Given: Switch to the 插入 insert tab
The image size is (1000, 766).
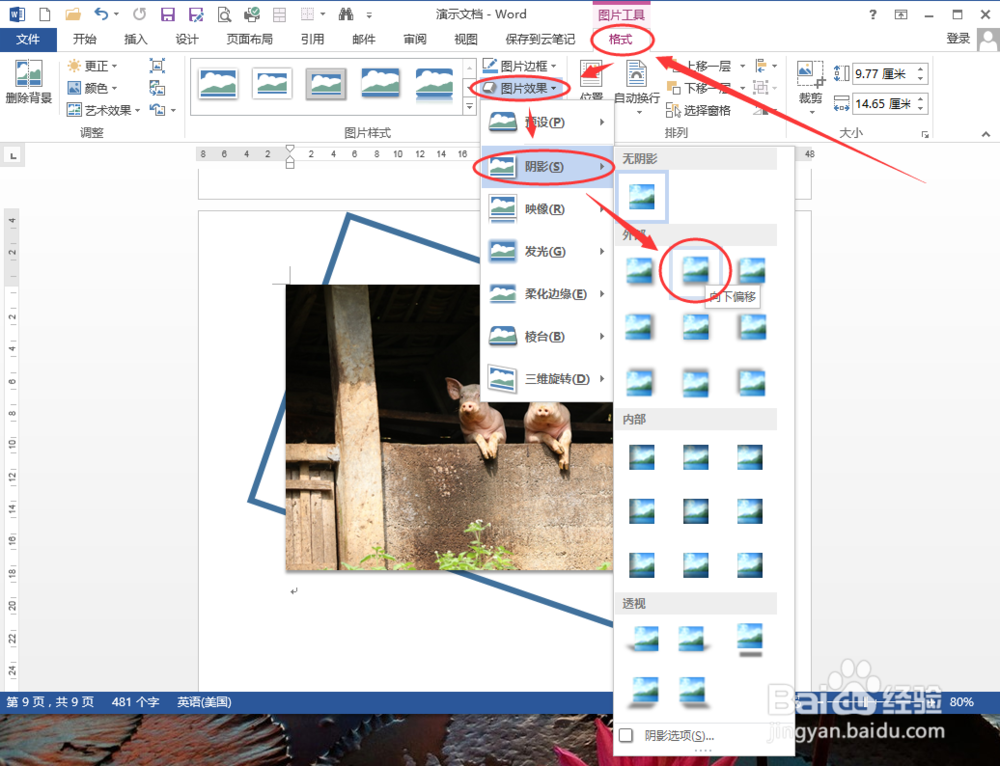Looking at the screenshot, I should click(x=135, y=40).
